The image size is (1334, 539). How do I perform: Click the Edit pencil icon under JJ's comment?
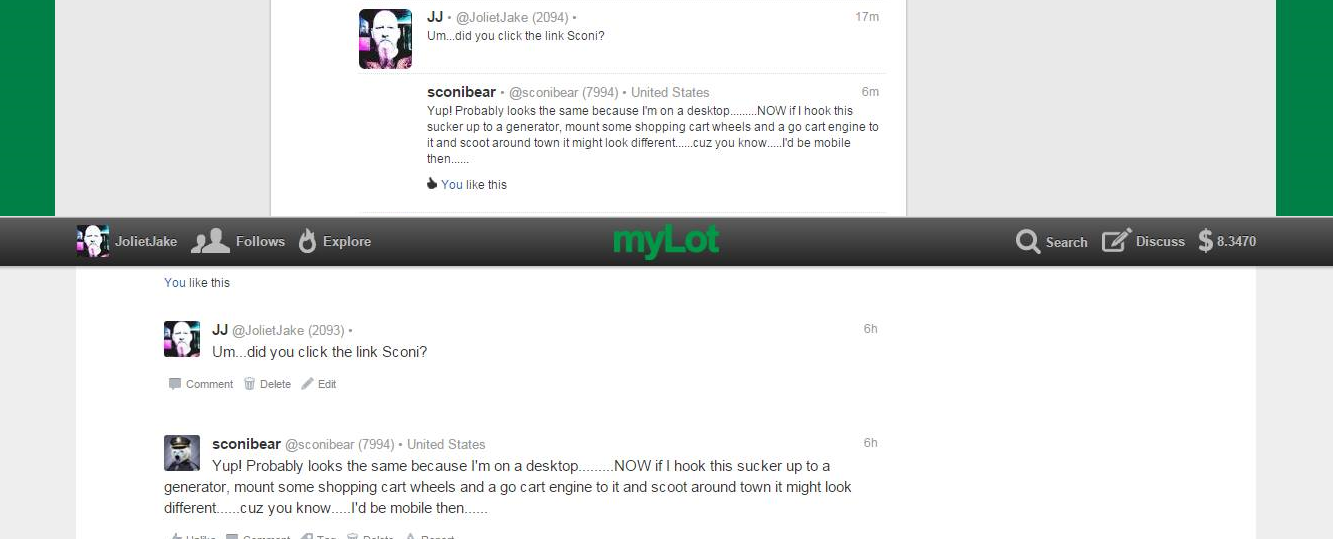[x=307, y=384]
